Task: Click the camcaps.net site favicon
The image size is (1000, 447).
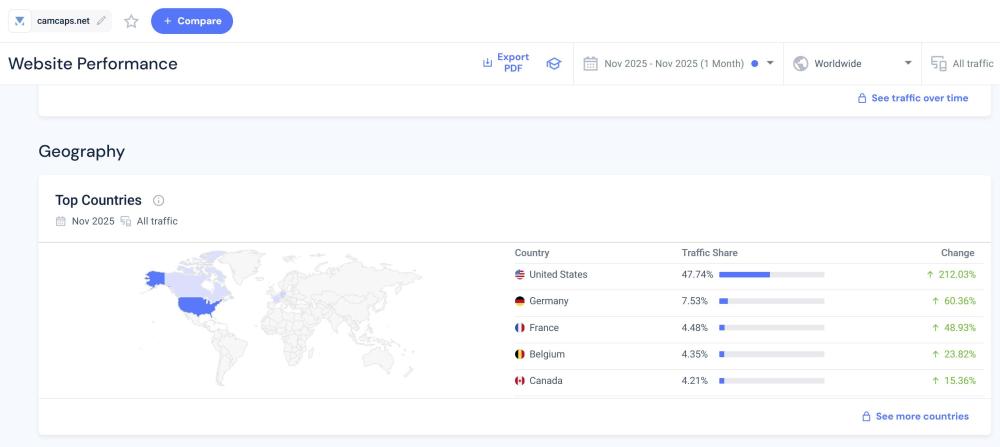Action: [20, 21]
